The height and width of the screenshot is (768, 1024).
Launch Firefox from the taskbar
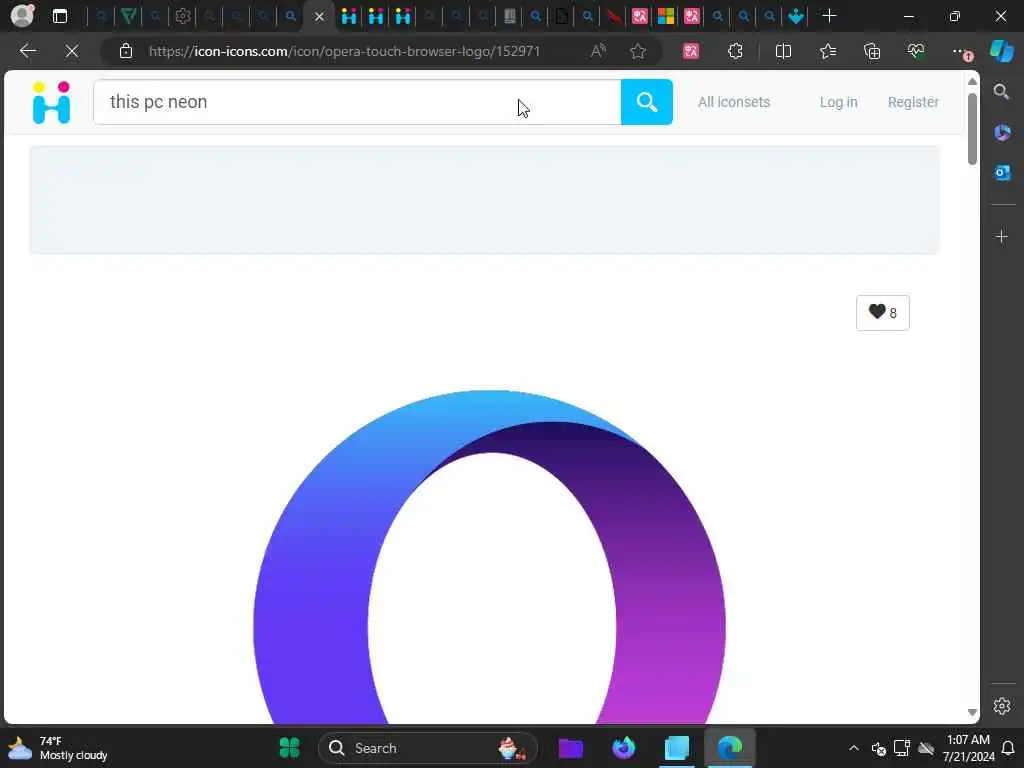[624, 748]
